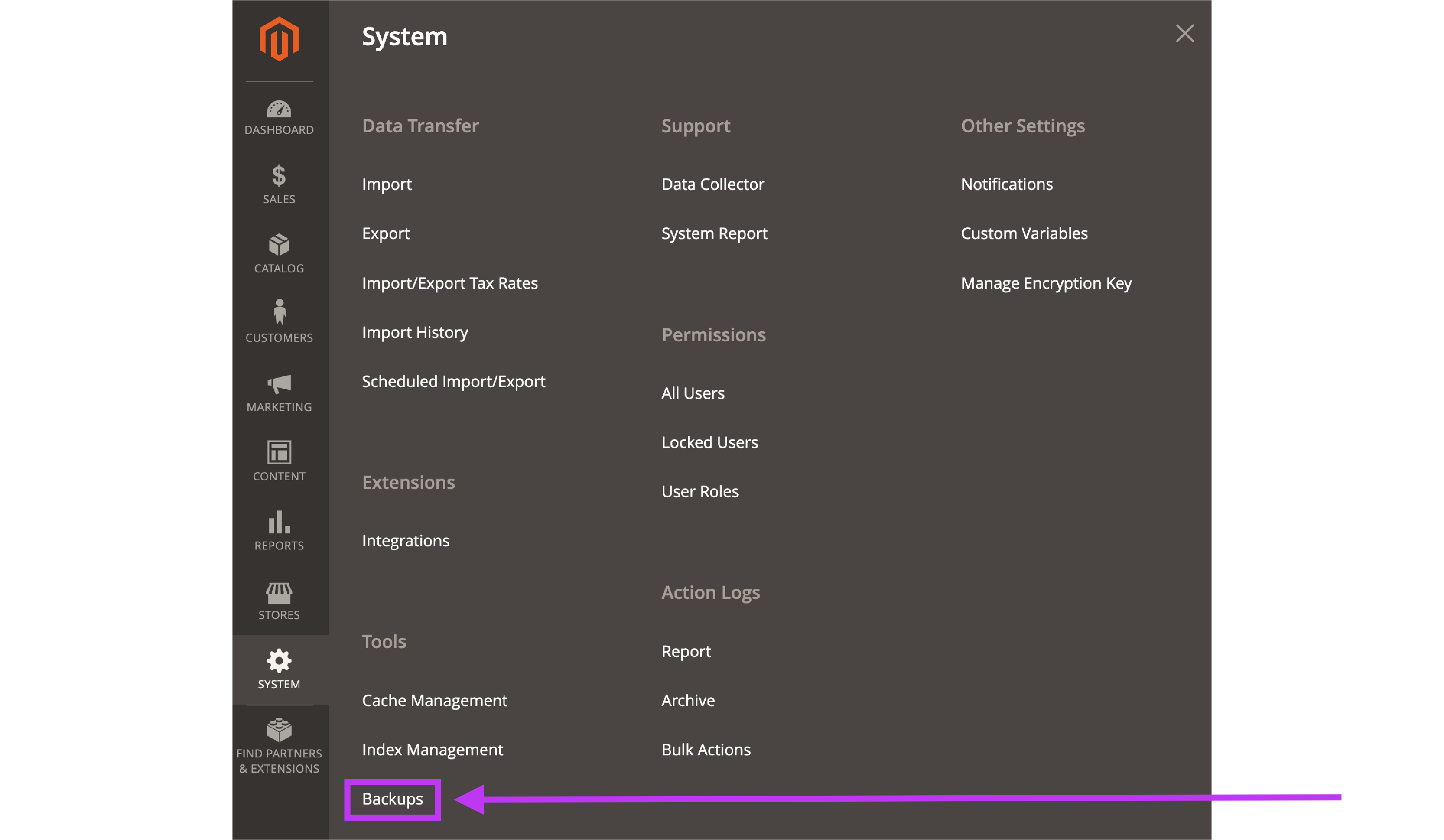This screenshot has height=840, width=1444.
Task: Open Custom Variables
Action: [x=1024, y=233]
